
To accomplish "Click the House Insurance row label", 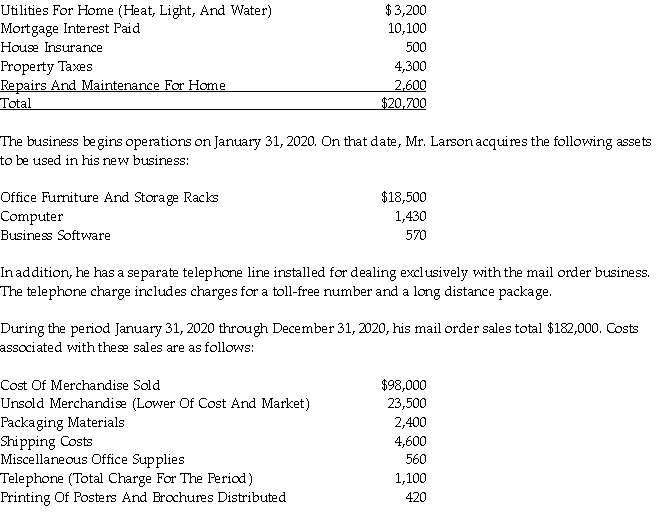I will pos(52,47).
